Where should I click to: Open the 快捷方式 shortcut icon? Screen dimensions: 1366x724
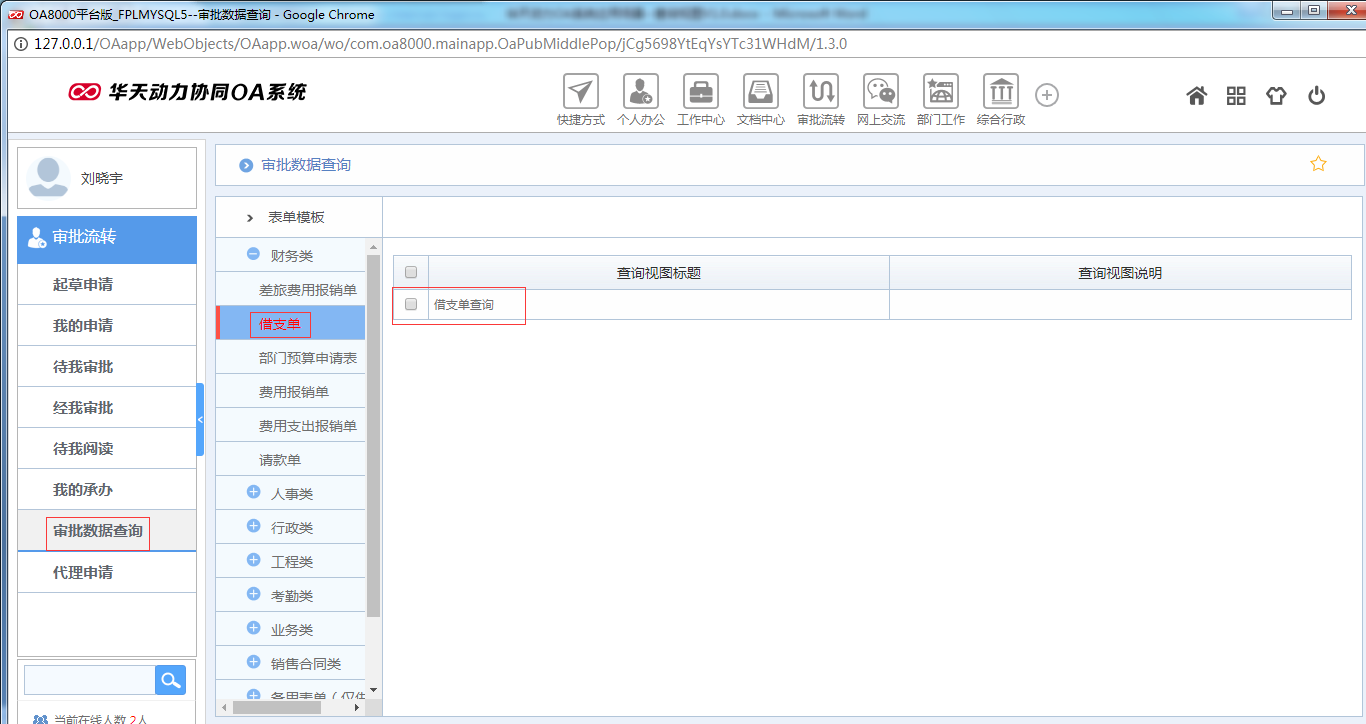580,92
